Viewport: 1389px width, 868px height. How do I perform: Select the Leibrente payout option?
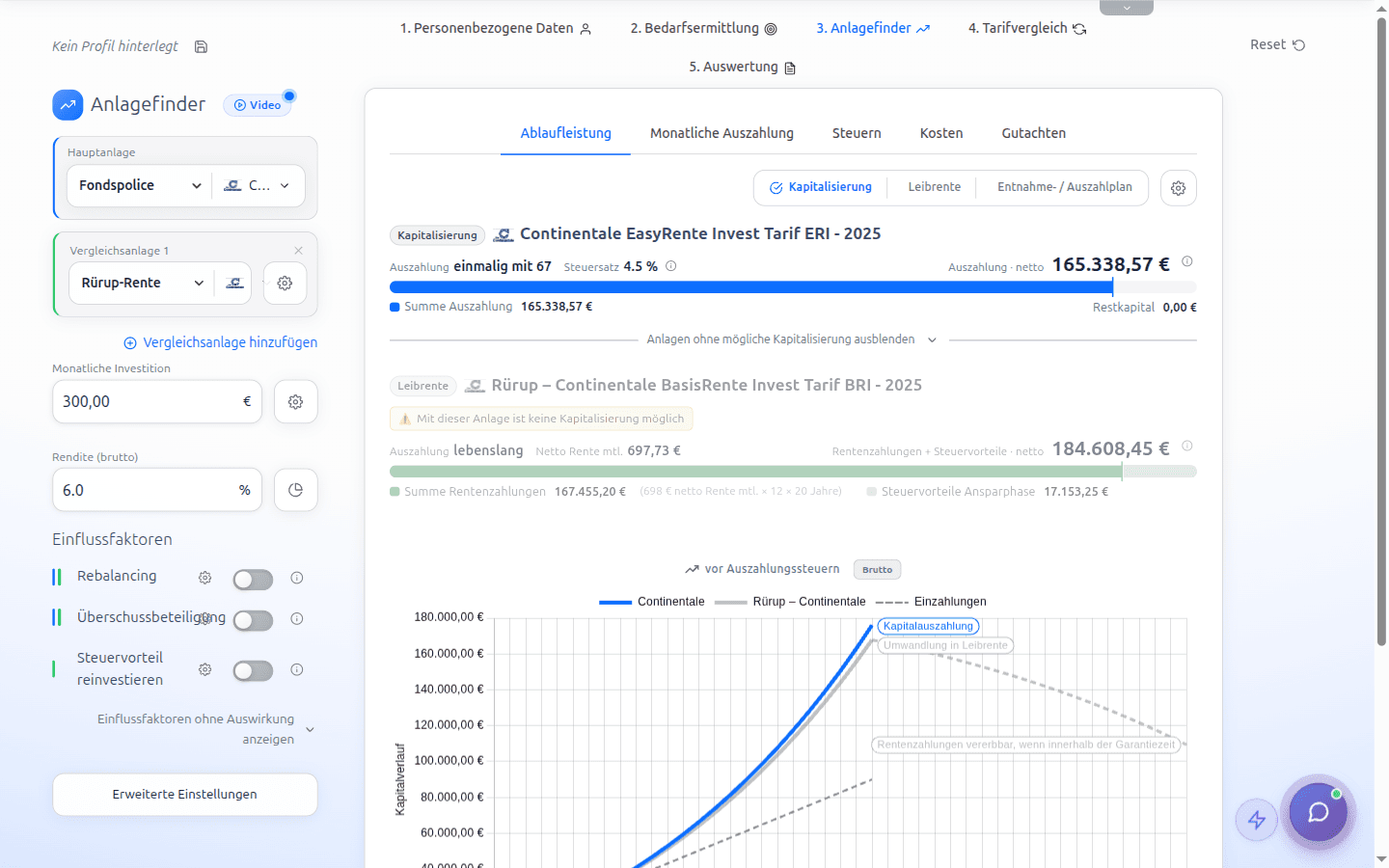point(935,187)
